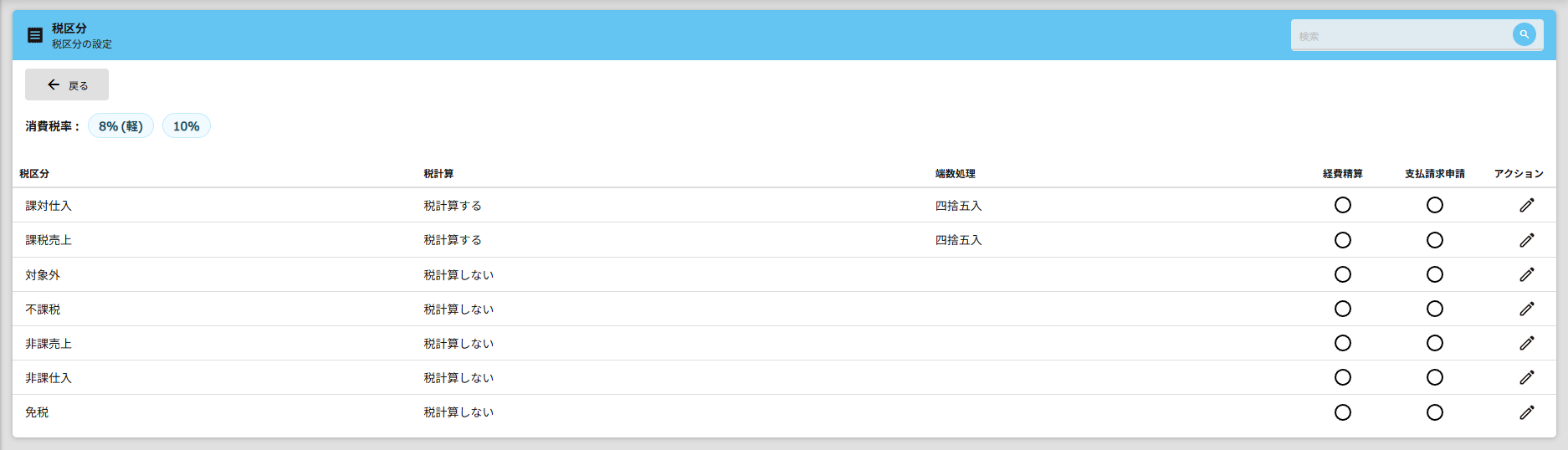Viewport: 1568px width, 450px height.
Task: Click the 端数処理 column header
Action: point(955,174)
